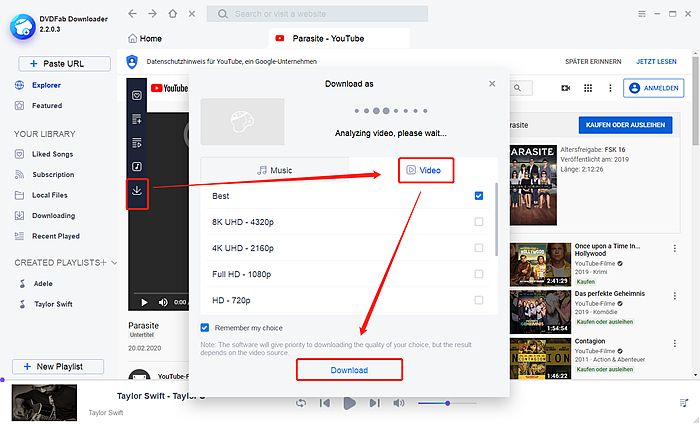
Task: Click the add-to-playlist icon in the side strip
Action: (137, 119)
